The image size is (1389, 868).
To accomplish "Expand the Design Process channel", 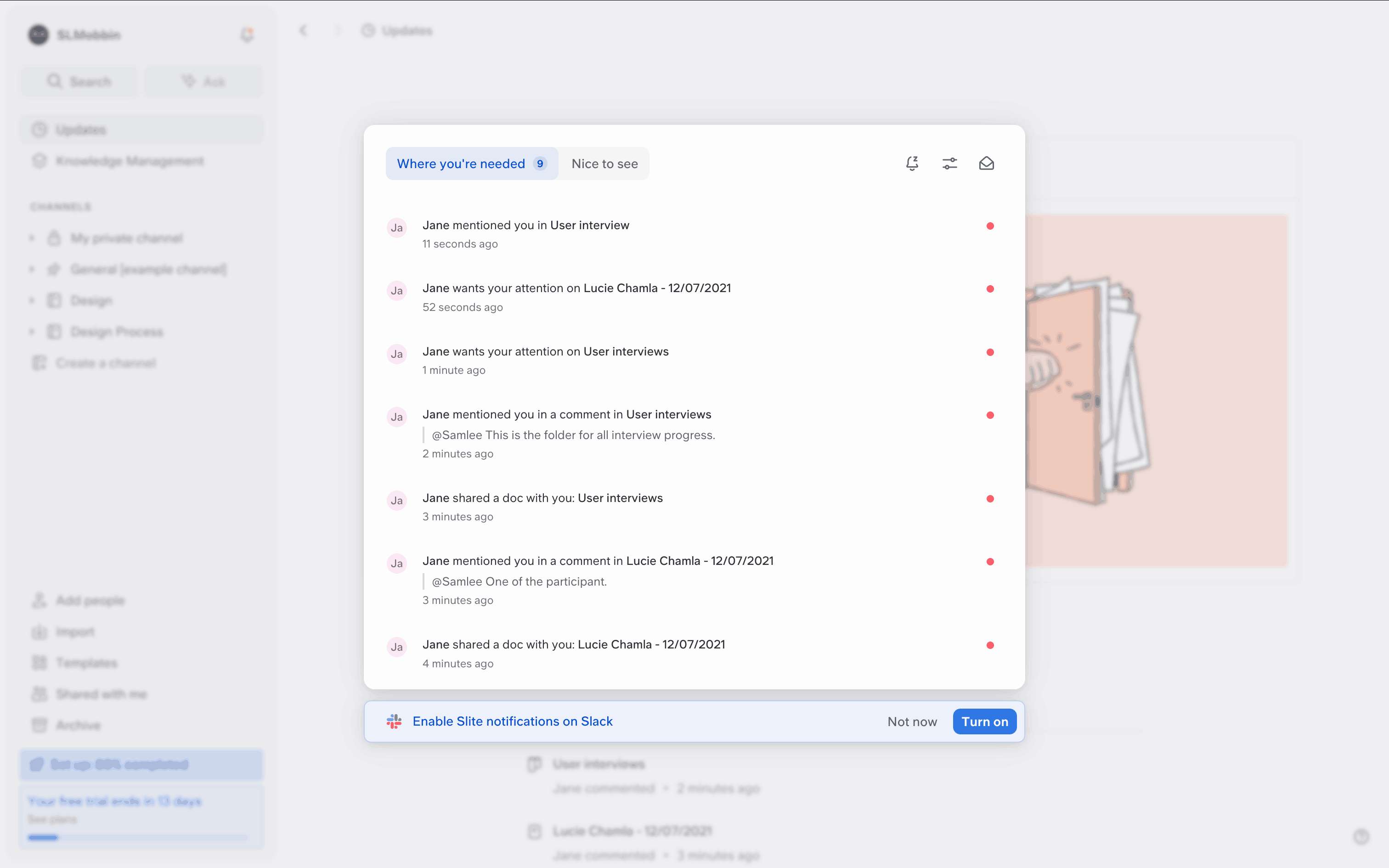I will (32, 331).
